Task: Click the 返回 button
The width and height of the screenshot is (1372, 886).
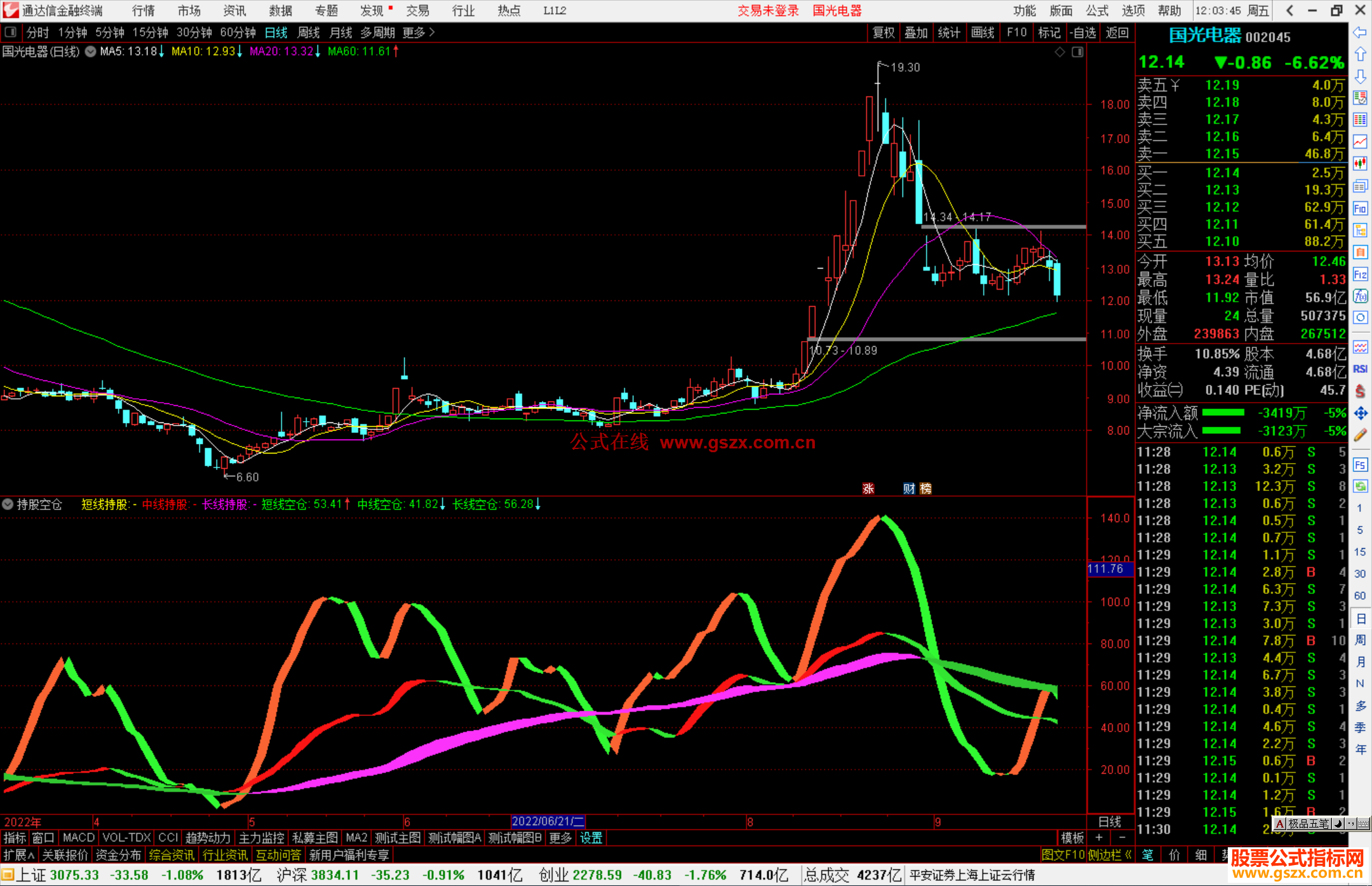Action: tap(1117, 32)
